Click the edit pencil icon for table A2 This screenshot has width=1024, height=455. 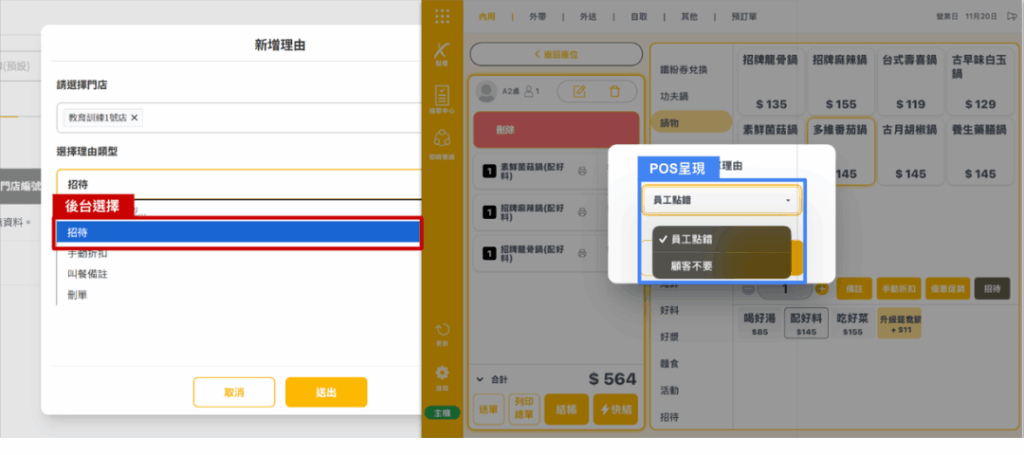578,92
